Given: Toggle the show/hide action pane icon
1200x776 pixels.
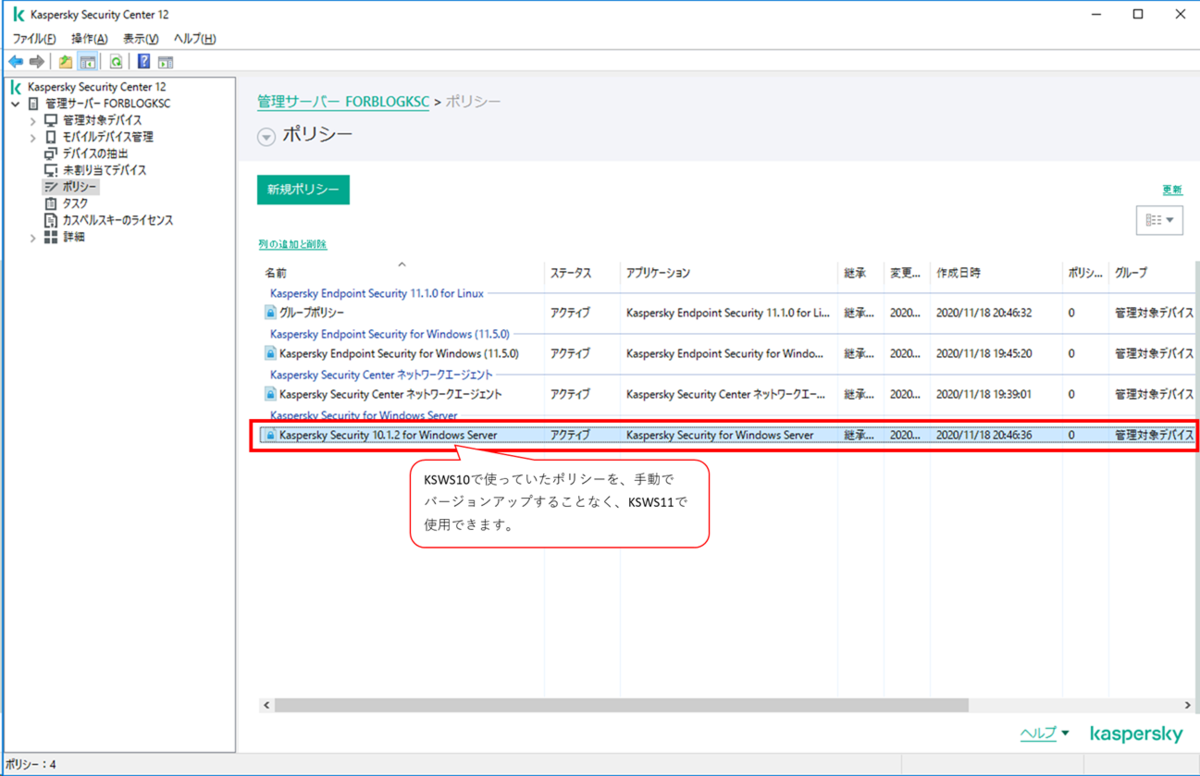Looking at the screenshot, I should [x=166, y=62].
